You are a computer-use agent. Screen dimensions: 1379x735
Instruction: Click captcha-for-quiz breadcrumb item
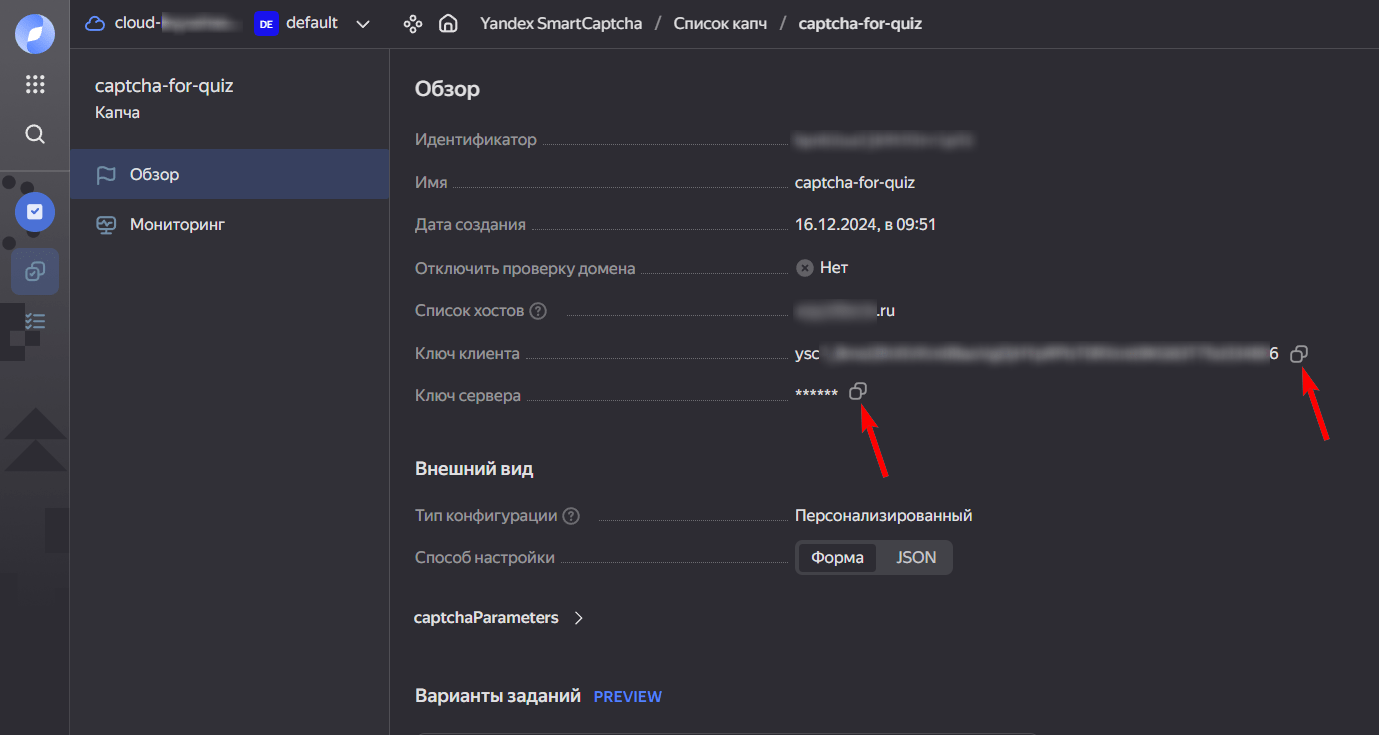point(860,23)
